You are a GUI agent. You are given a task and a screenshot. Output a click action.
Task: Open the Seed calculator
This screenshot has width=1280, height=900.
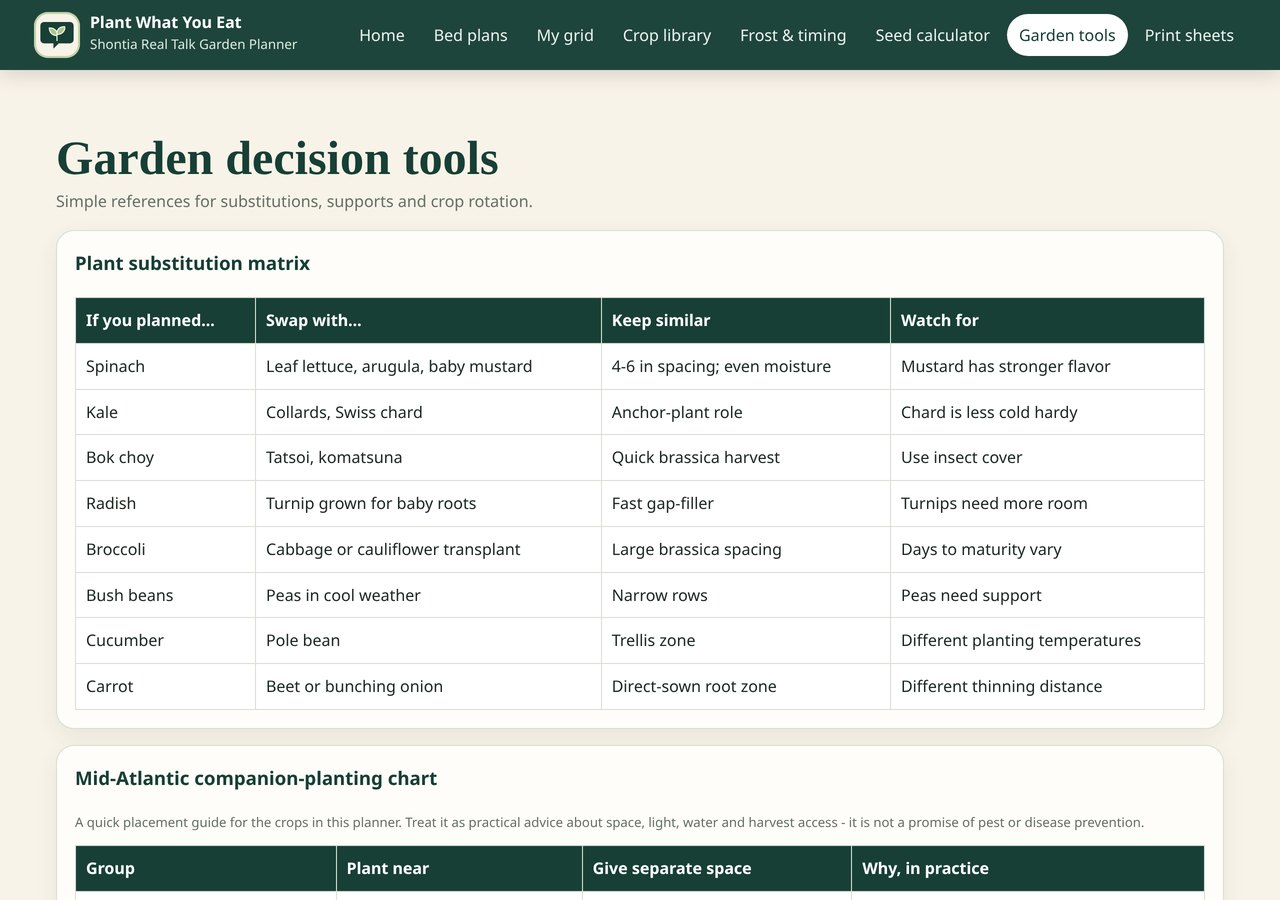(932, 35)
